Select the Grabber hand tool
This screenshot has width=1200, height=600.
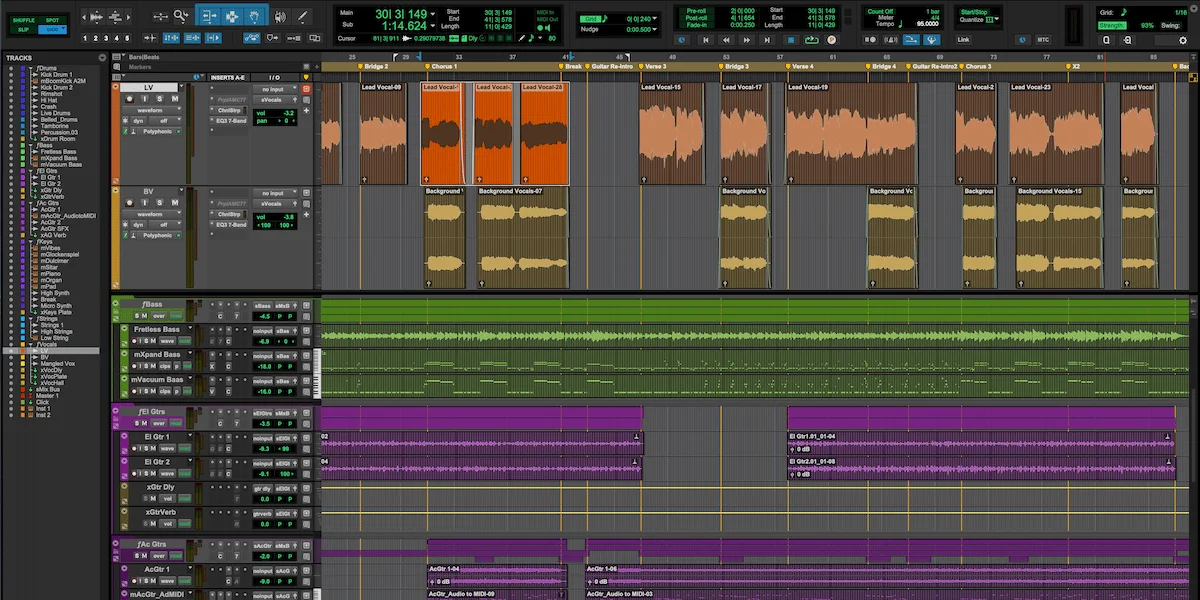click(256, 16)
